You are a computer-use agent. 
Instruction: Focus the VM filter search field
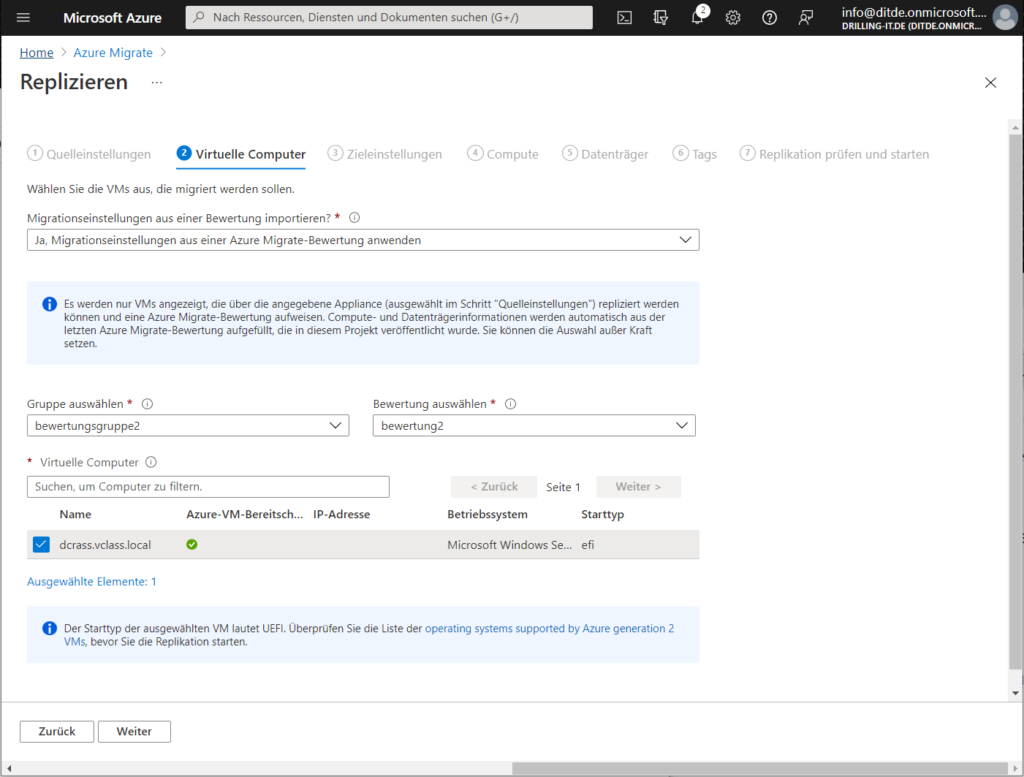pyautogui.click(x=208, y=486)
